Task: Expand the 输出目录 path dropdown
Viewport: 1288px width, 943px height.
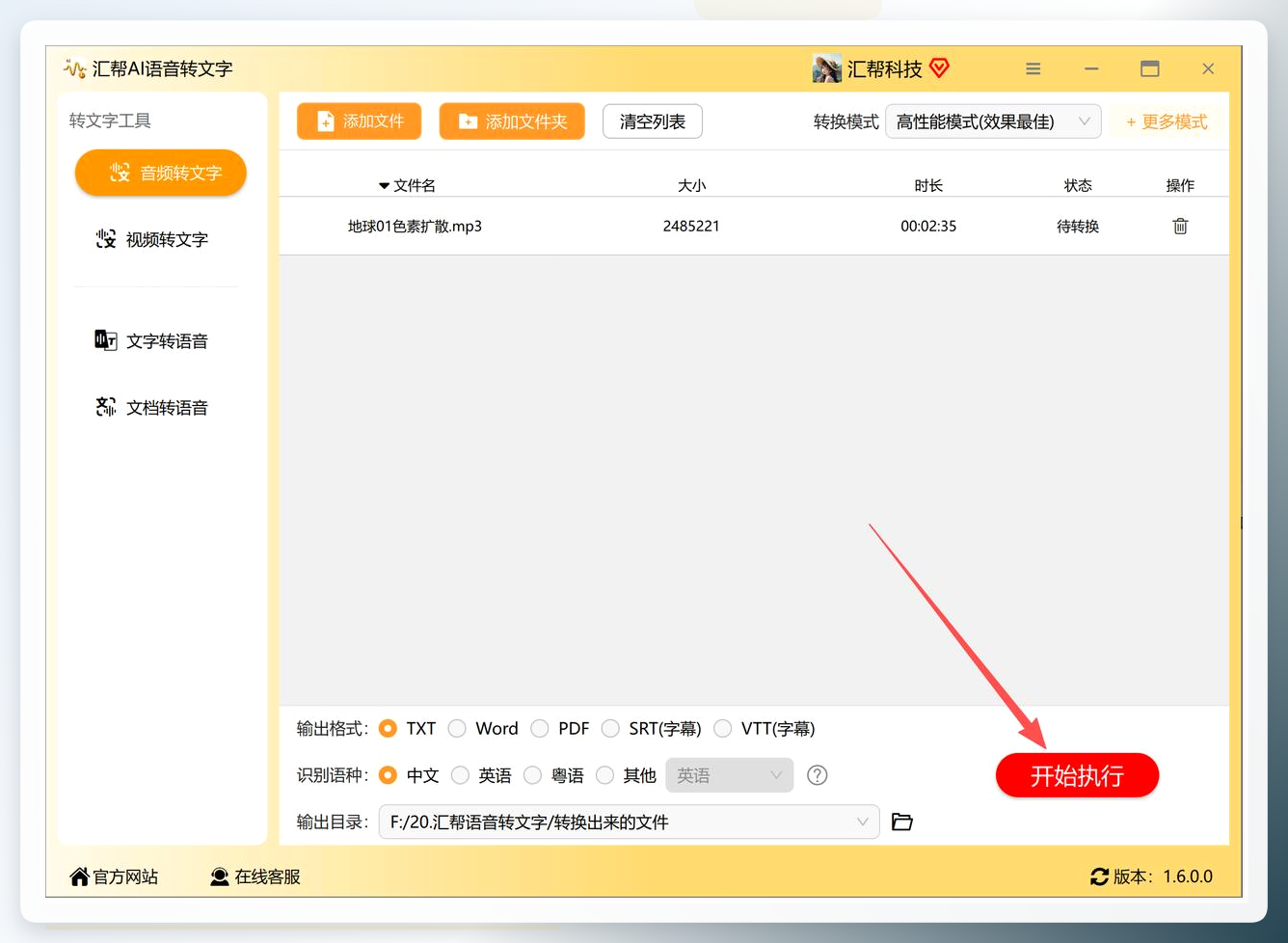Action: point(629,822)
